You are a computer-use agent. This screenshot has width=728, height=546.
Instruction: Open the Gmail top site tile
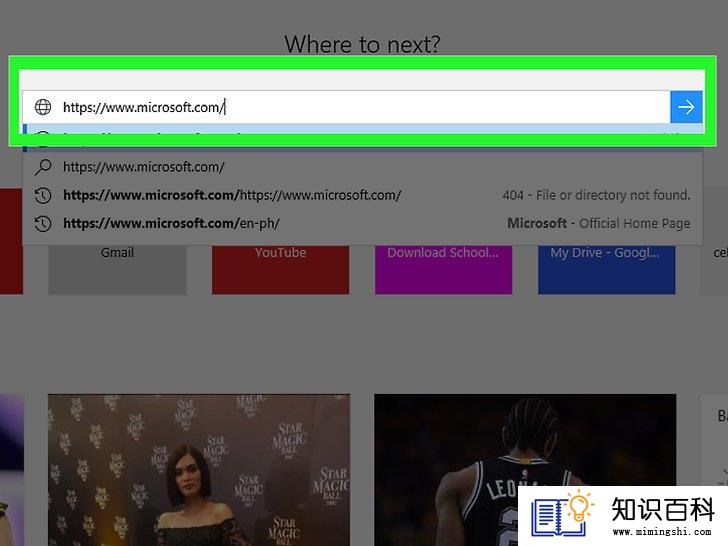(117, 269)
